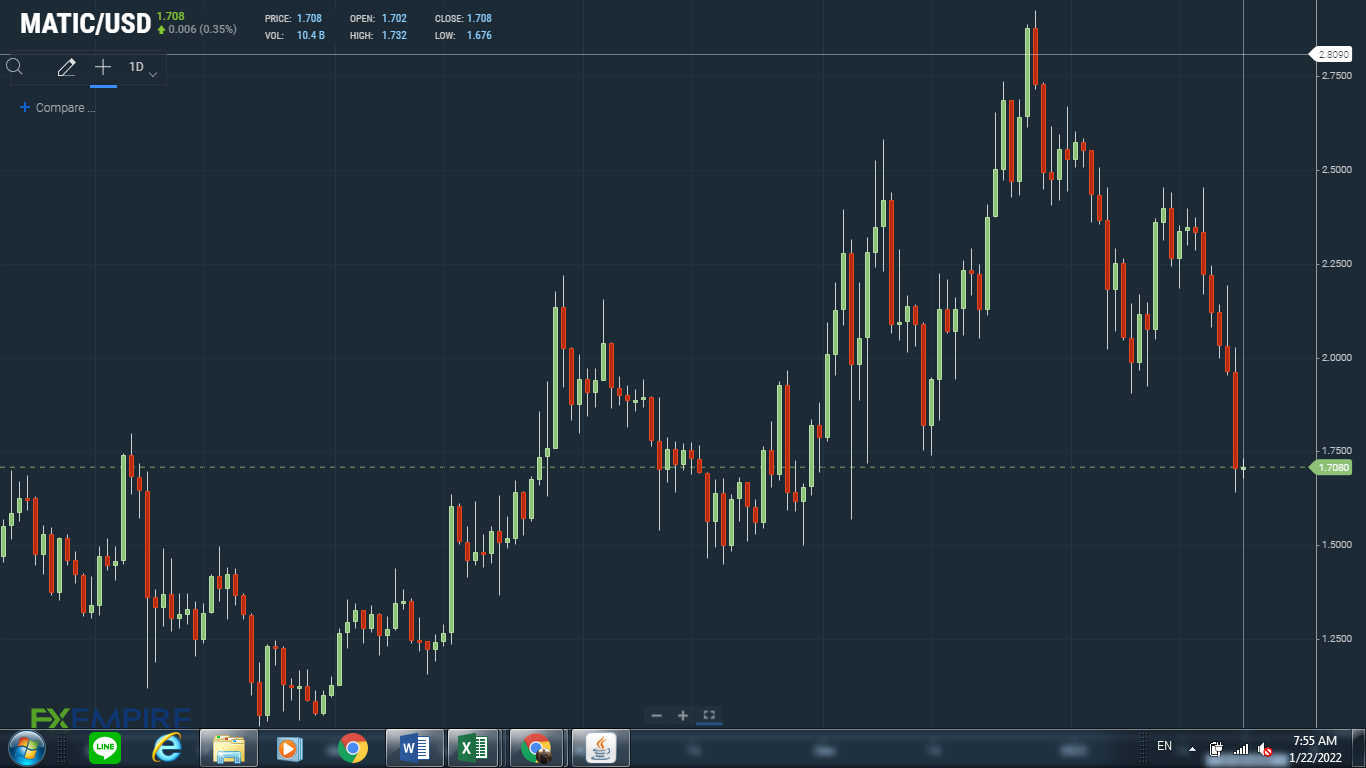The image size is (1366, 768).
Task: Click the PRICE 1.708 value
Action: click(309, 19)
